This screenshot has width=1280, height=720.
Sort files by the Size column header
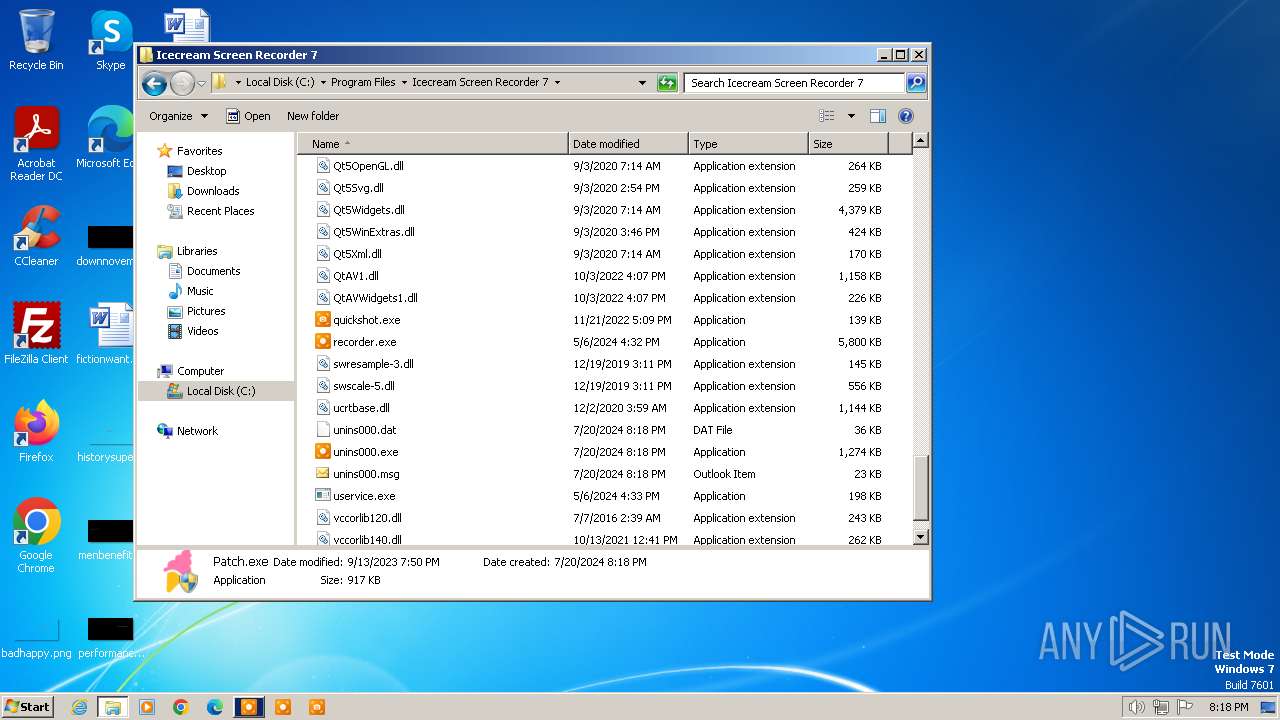click(x=848, y=144)
